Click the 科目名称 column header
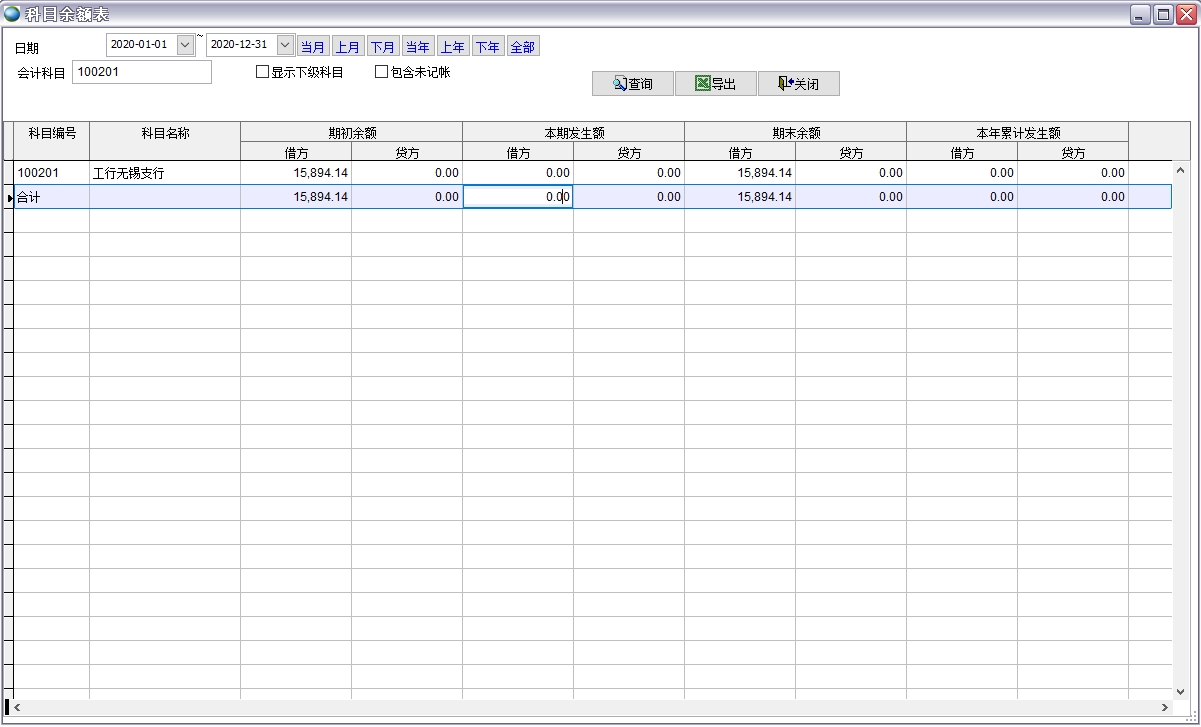This screenshot has width=1201, height=727. click(165, 133)
